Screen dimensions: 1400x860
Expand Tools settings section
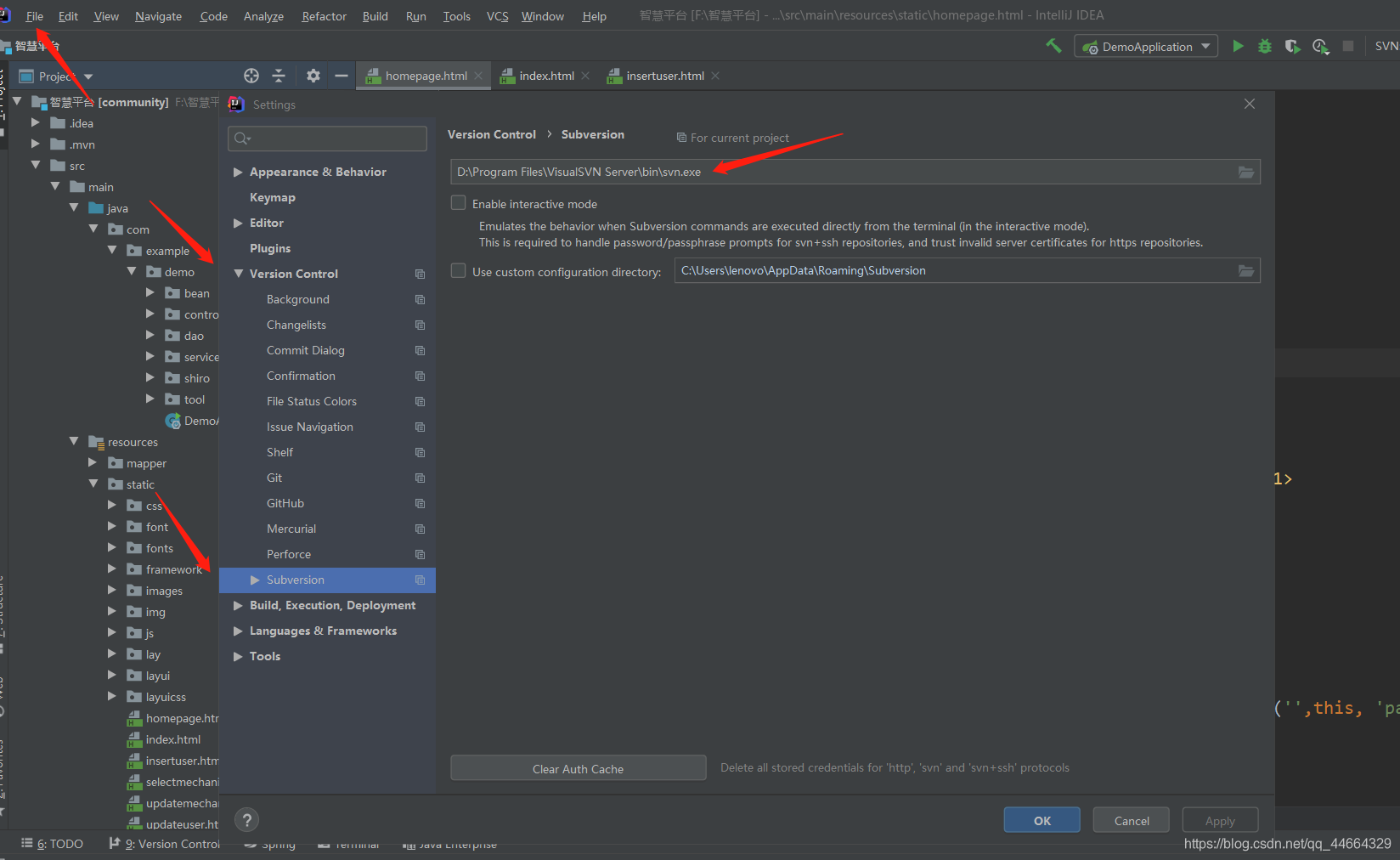pos(239,656)
